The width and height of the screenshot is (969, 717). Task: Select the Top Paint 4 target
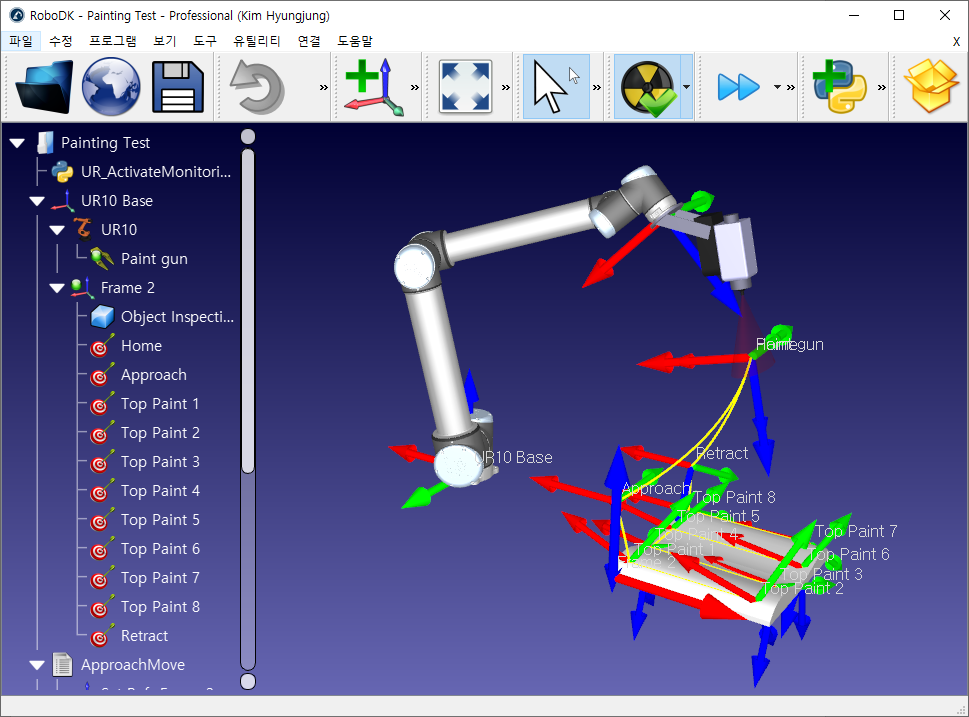pyautogui.click(x=160, y=491)
